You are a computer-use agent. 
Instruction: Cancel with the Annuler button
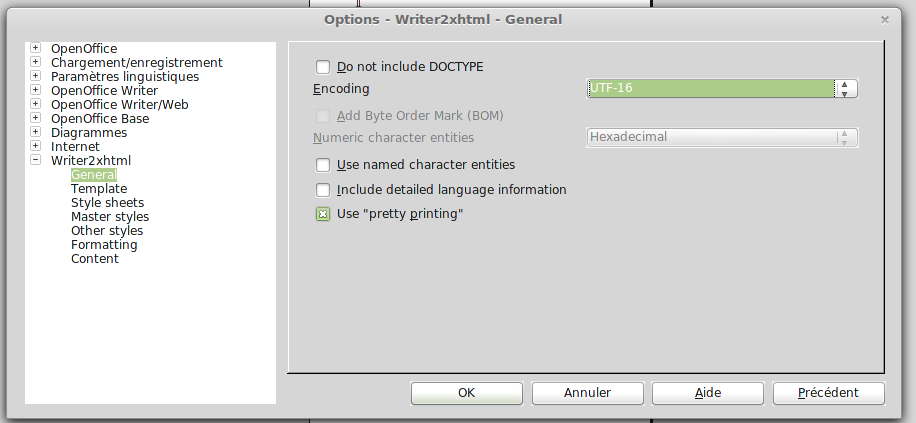[x=588, y=393]
